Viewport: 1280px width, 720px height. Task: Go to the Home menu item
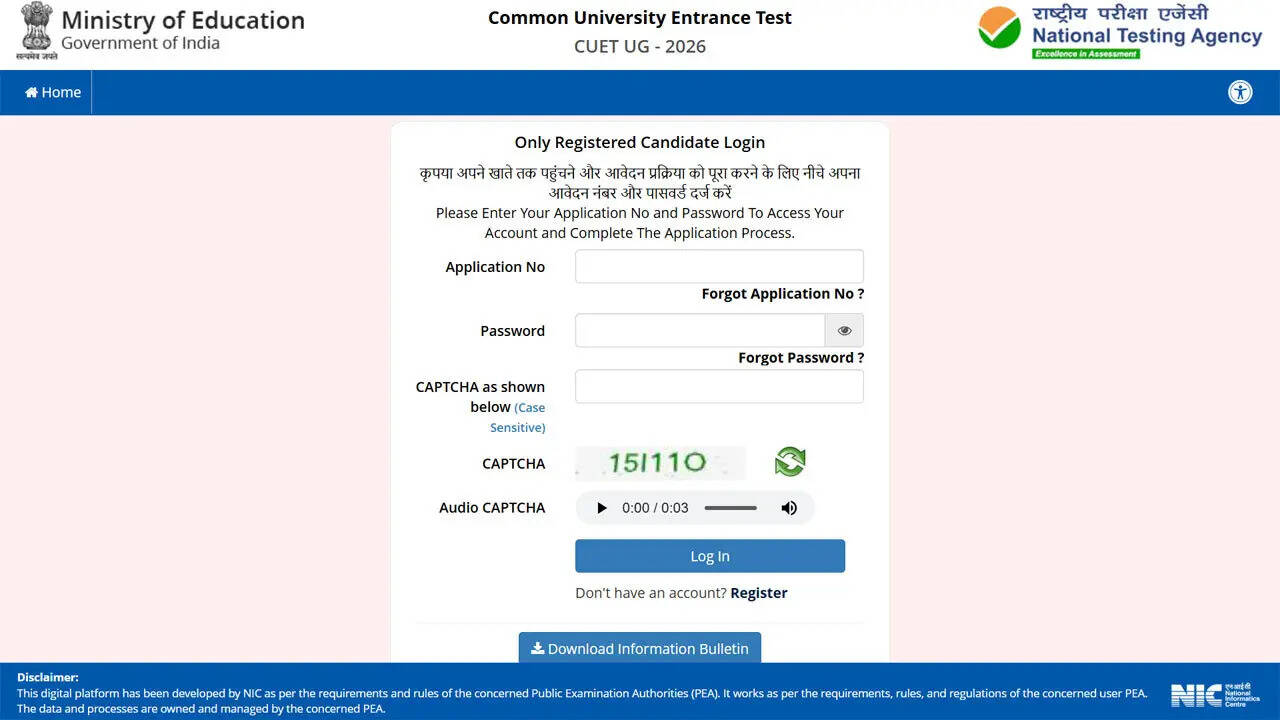pyautogui.click(x=53, y=92)
